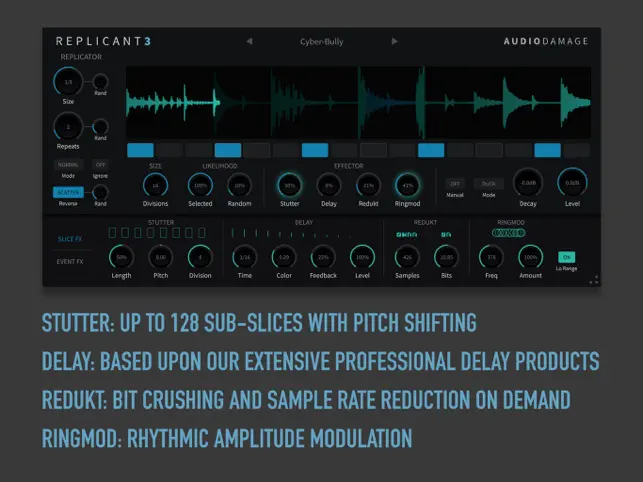Click the sample-rate display above Samples knob
The height and width of the screenshot is (482, 643).
tap(407, 235)
